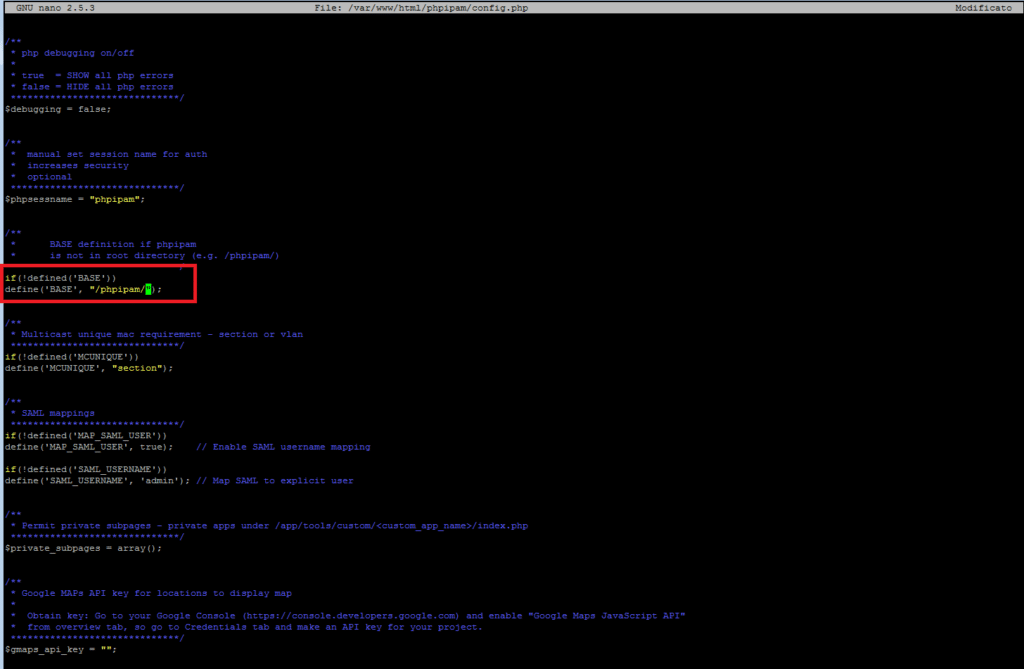The image size is (1024, 669).
Task: Place cursor on $gmaps_api_key = ""; line
Action: 61,649
